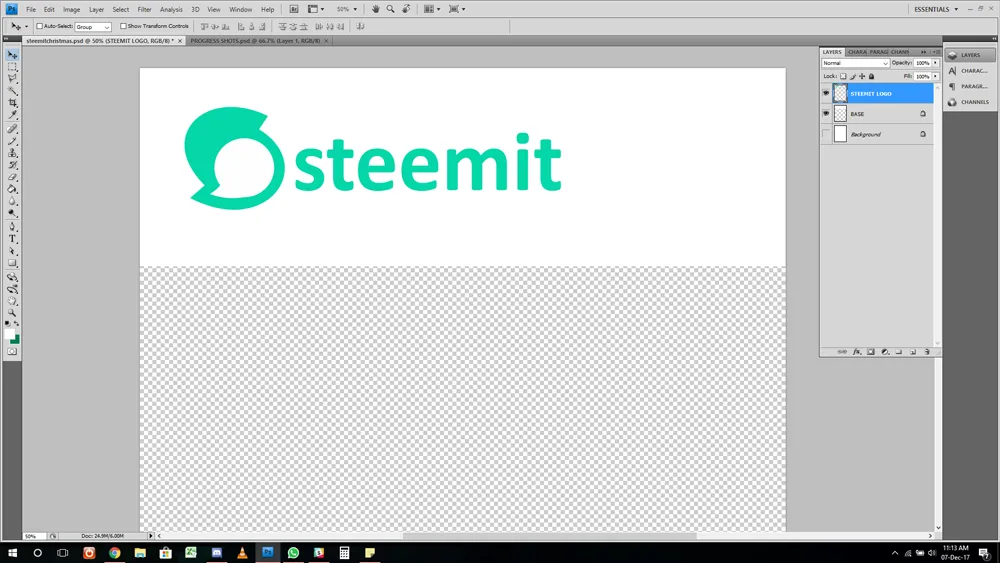Select the History Brush tool
Screen dimensions: 1000x563
point(12,166)
